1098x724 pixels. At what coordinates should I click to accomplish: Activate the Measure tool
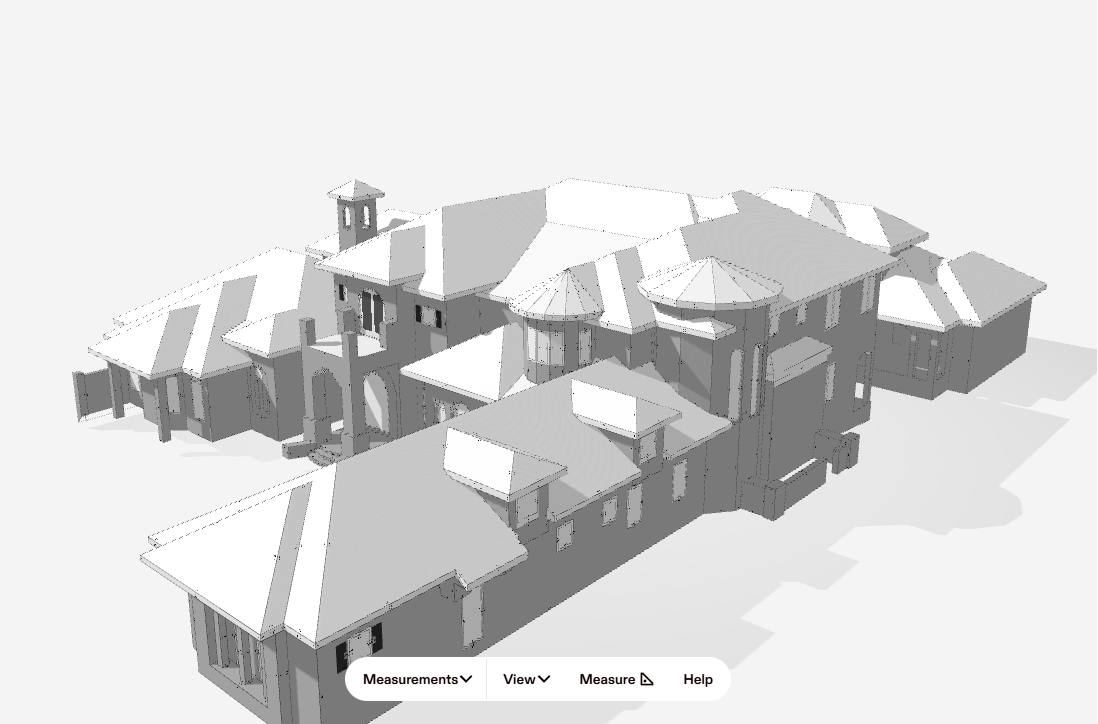coord(616,679)
